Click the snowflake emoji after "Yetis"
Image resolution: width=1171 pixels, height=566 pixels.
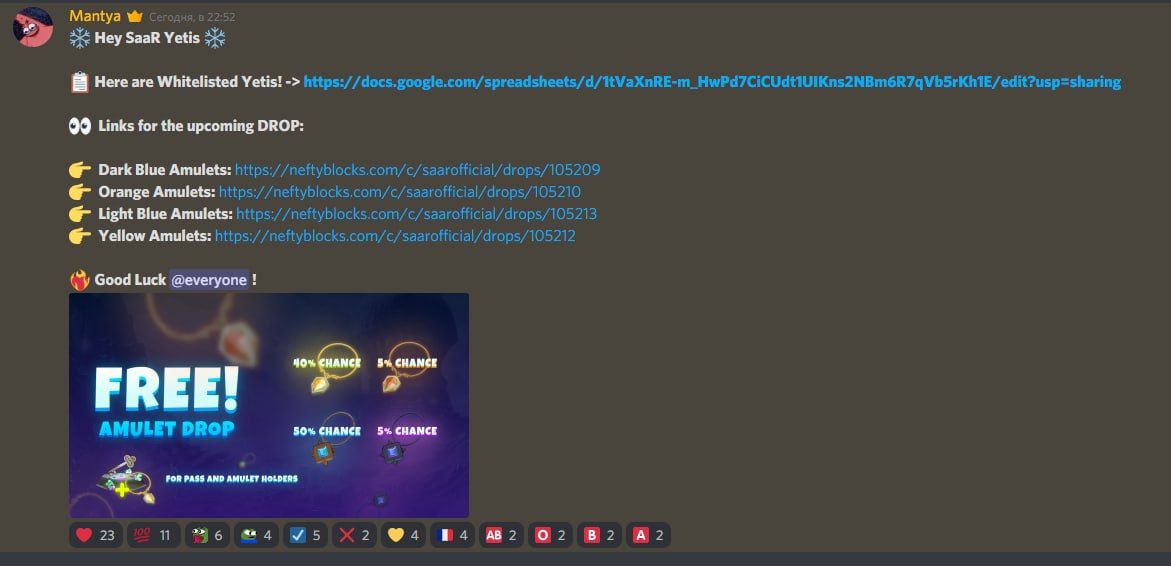(215, 38)
